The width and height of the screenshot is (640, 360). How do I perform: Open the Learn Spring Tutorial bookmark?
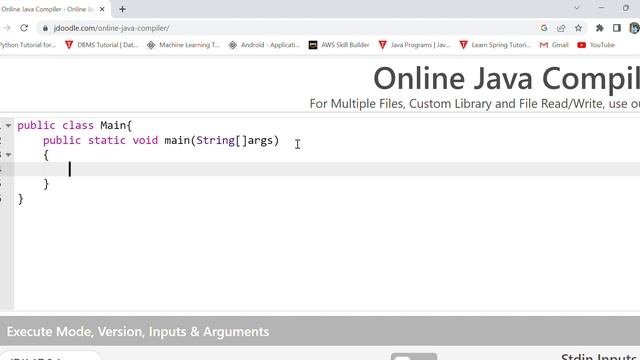(x=495, y=45)
